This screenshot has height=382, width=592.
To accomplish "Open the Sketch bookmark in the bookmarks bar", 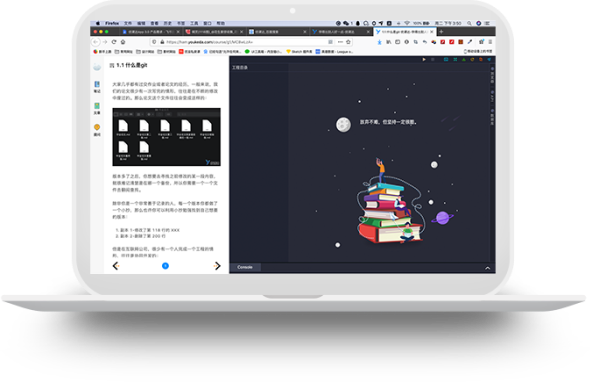I will coord(299,52).
